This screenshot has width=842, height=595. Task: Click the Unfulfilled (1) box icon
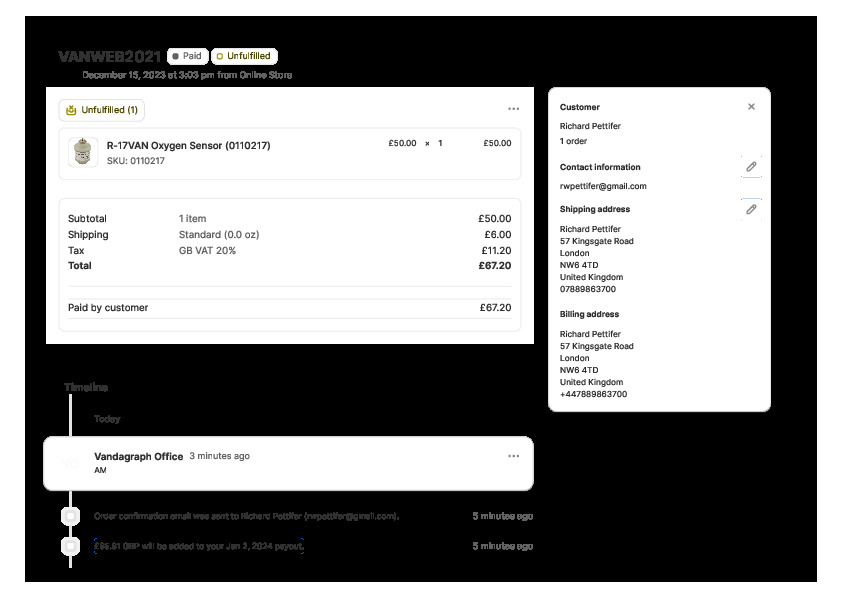point(71,110)
